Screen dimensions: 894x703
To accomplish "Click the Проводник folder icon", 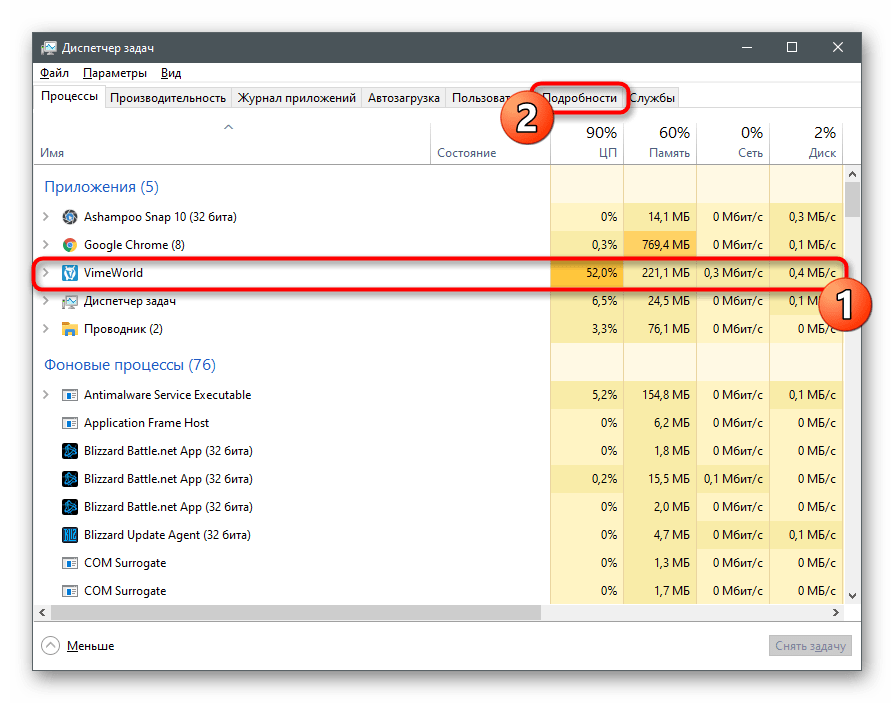I will tap(70, 329).
